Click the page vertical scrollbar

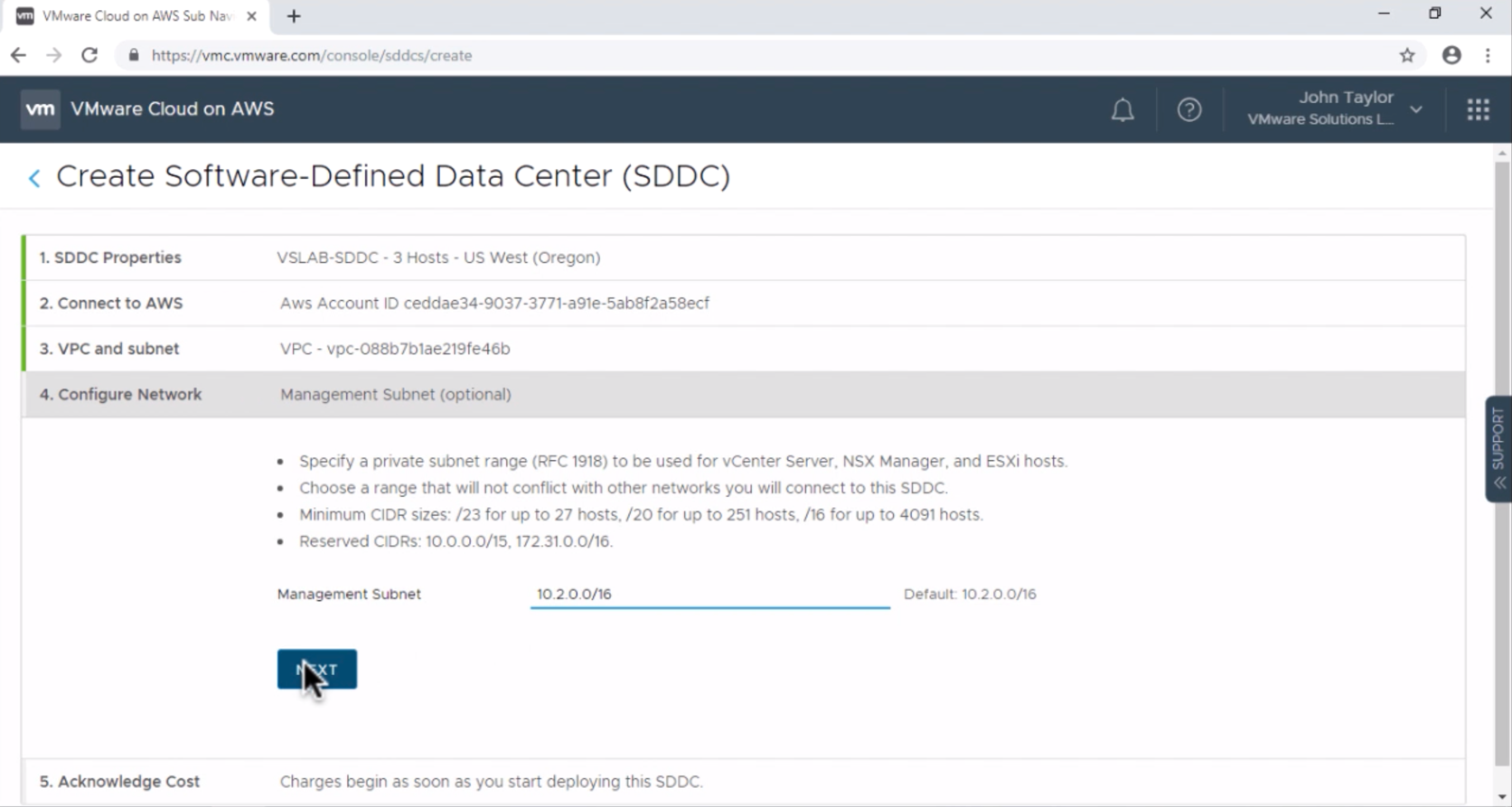pyautogui.click(x=1502, y=464)
